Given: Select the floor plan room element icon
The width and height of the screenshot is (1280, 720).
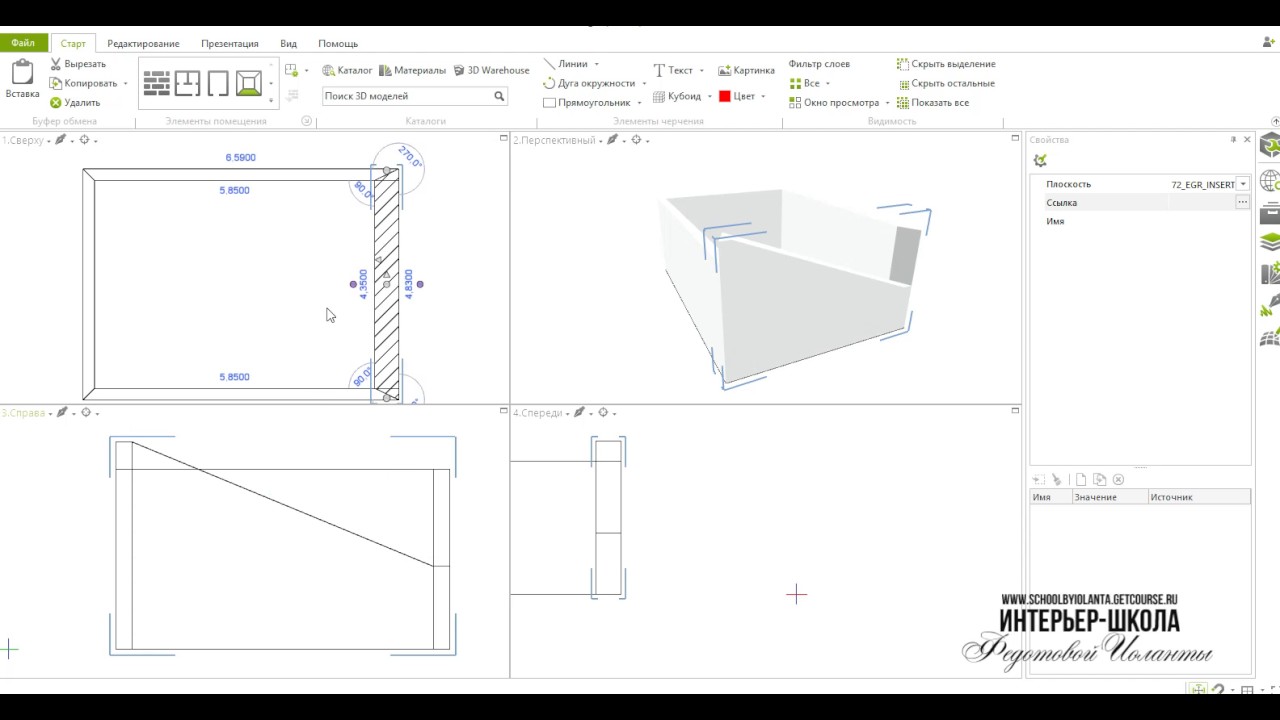Looking at the screenshot, I should [x=187, y=83].
